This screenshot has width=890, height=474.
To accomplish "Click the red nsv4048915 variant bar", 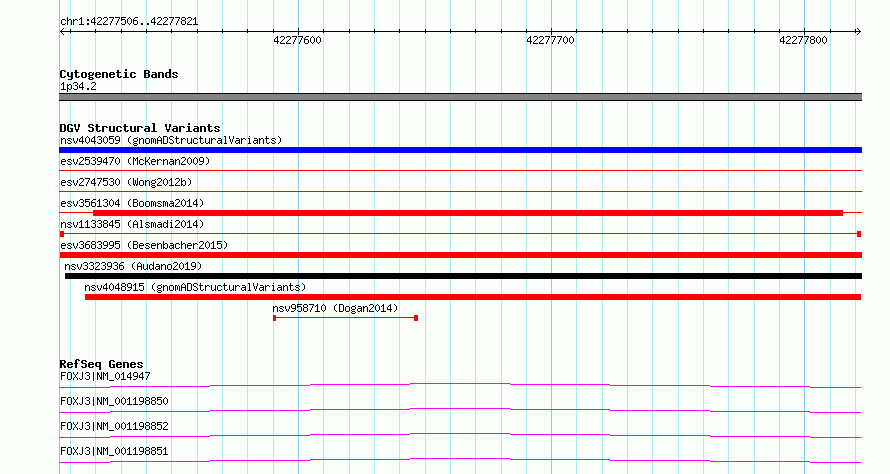I will [473, 297].
